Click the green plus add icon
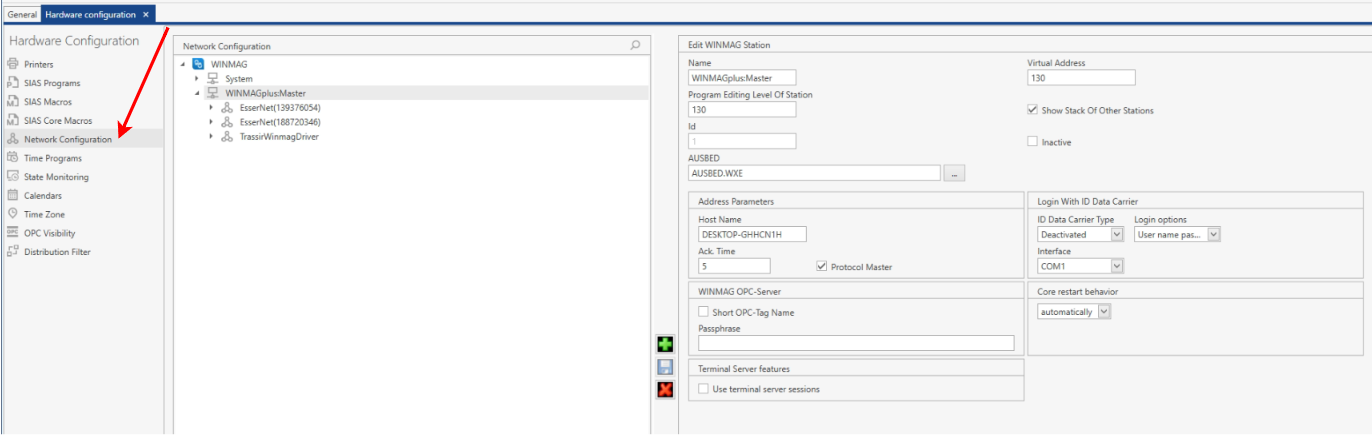Screen dimensions: 1372x436 (x=665, y=345)
